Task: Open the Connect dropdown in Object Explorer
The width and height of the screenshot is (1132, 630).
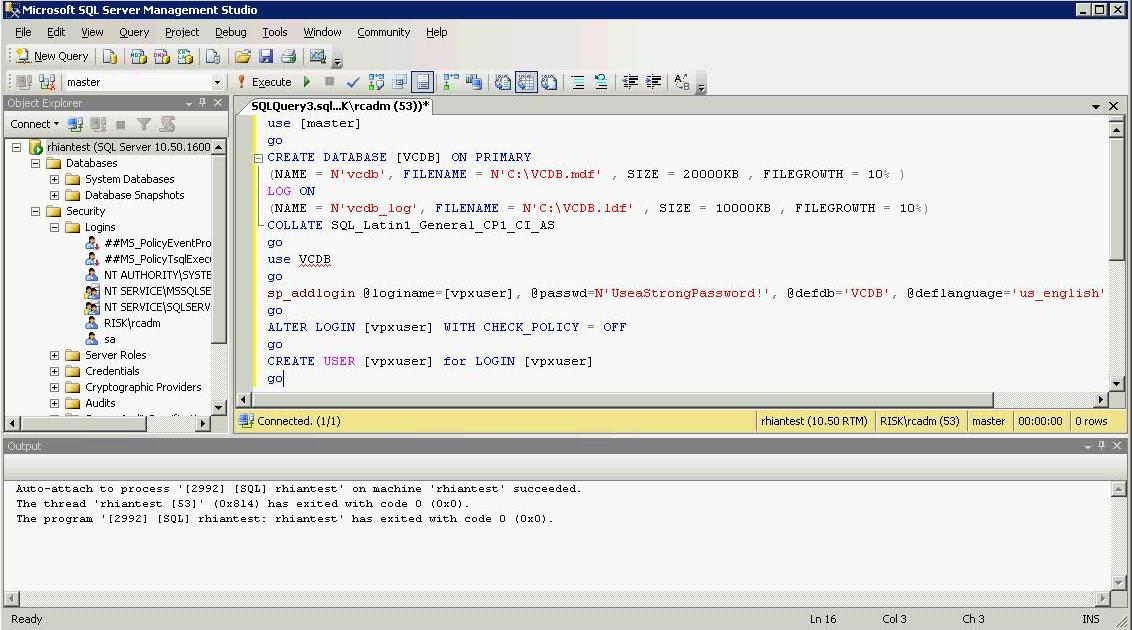Action: 34,124
